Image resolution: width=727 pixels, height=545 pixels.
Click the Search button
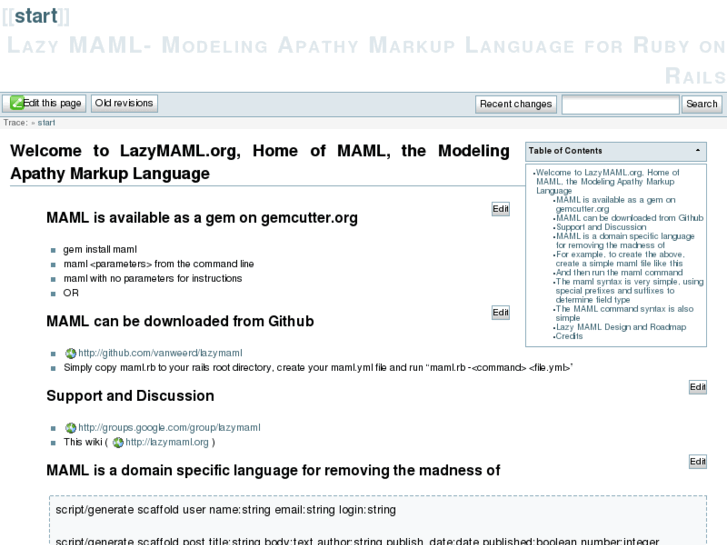(x=701, y=104)
